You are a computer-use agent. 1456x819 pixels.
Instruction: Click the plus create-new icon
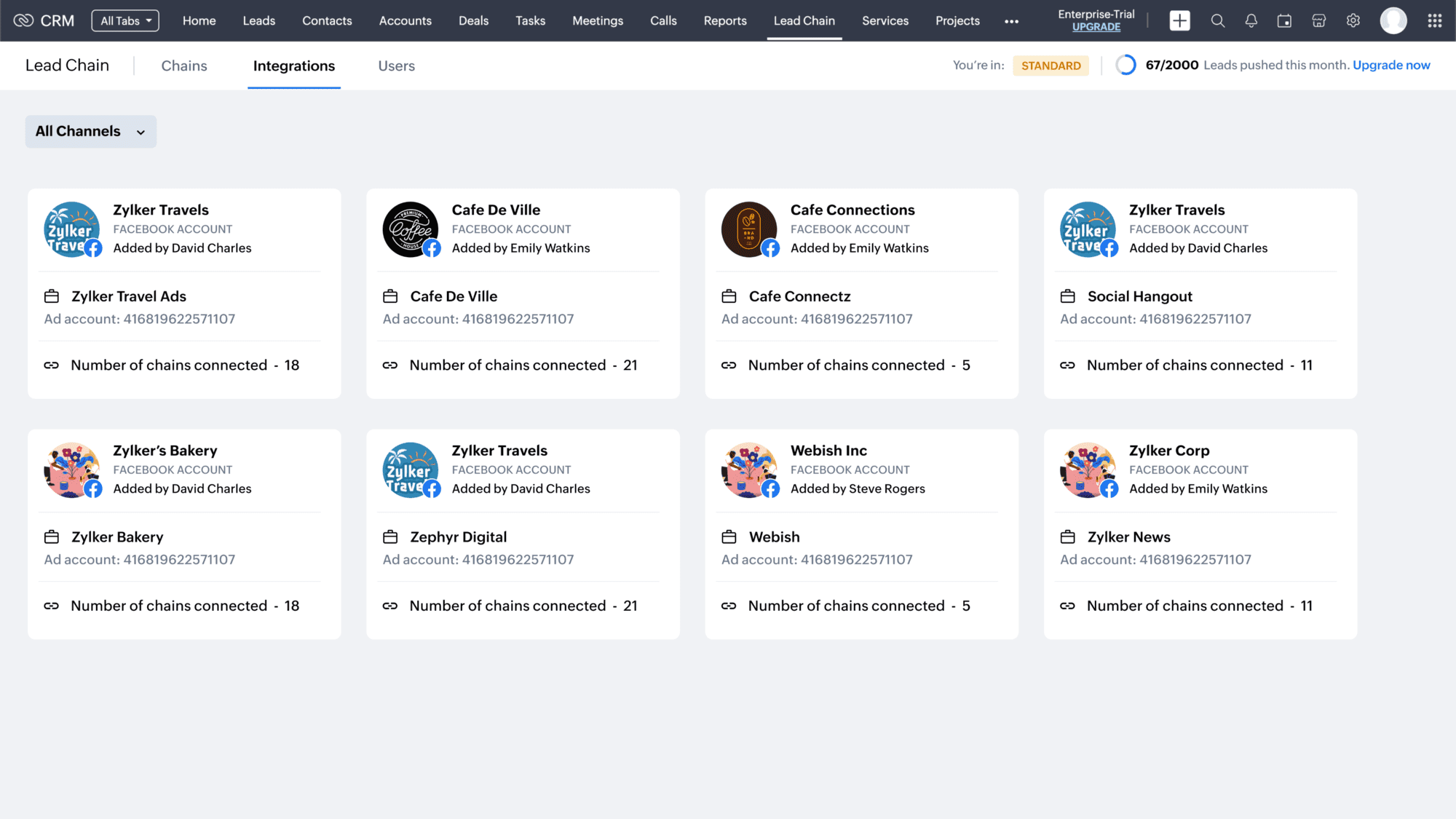[1179, 20]
